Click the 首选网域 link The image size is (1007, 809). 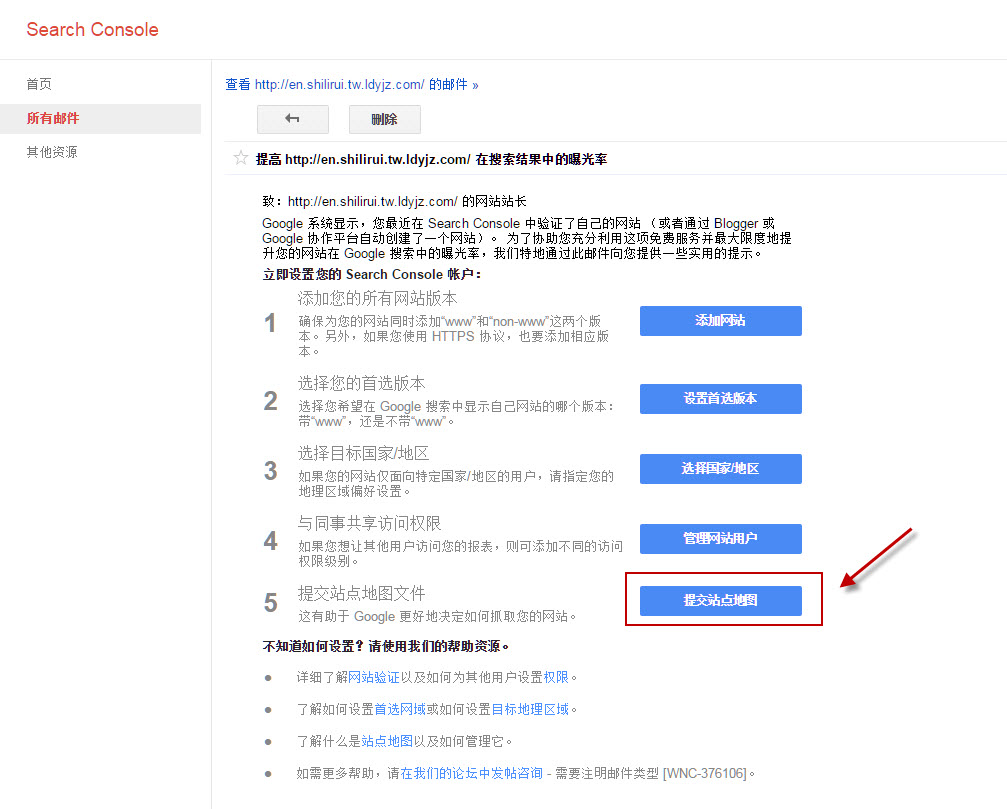[x=400, y=709]
